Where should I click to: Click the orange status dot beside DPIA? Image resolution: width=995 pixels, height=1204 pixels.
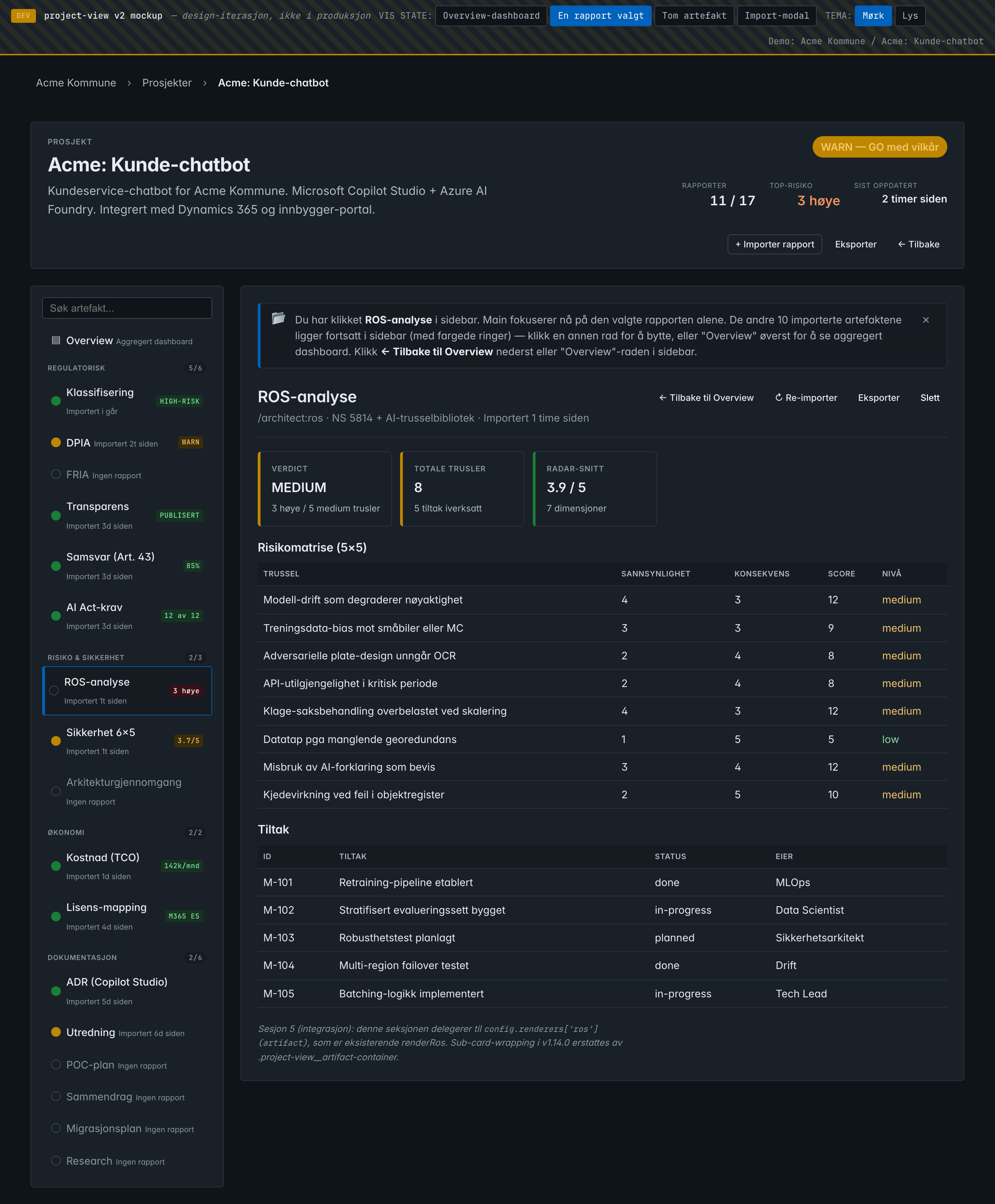tap(56, 442)
